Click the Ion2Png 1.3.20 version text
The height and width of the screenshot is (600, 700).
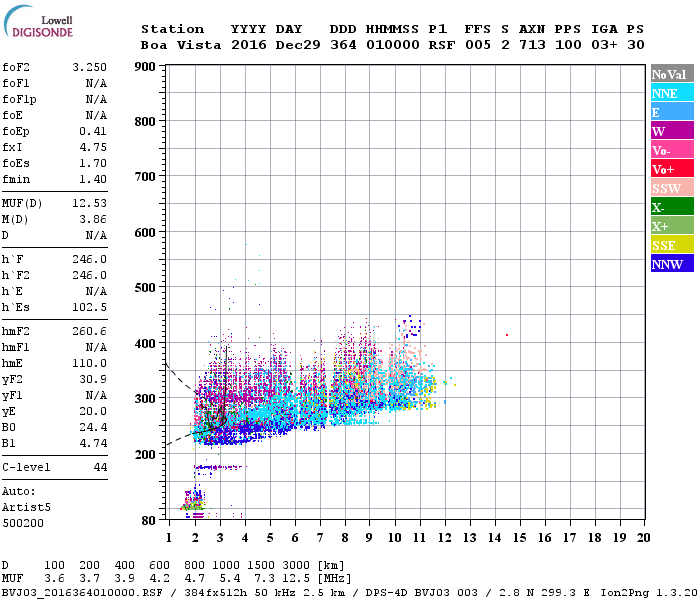coord(648,593)
